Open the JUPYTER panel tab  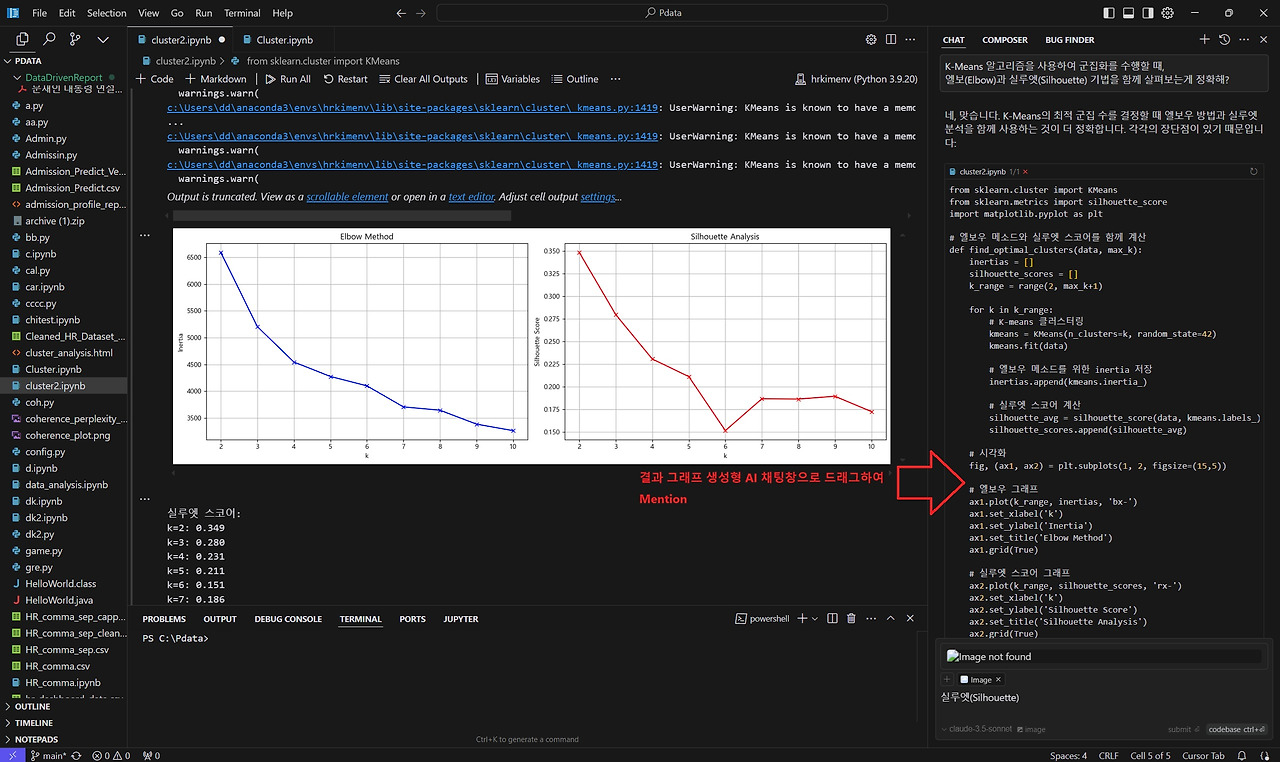pyautogui.click(x=461, y=619)
